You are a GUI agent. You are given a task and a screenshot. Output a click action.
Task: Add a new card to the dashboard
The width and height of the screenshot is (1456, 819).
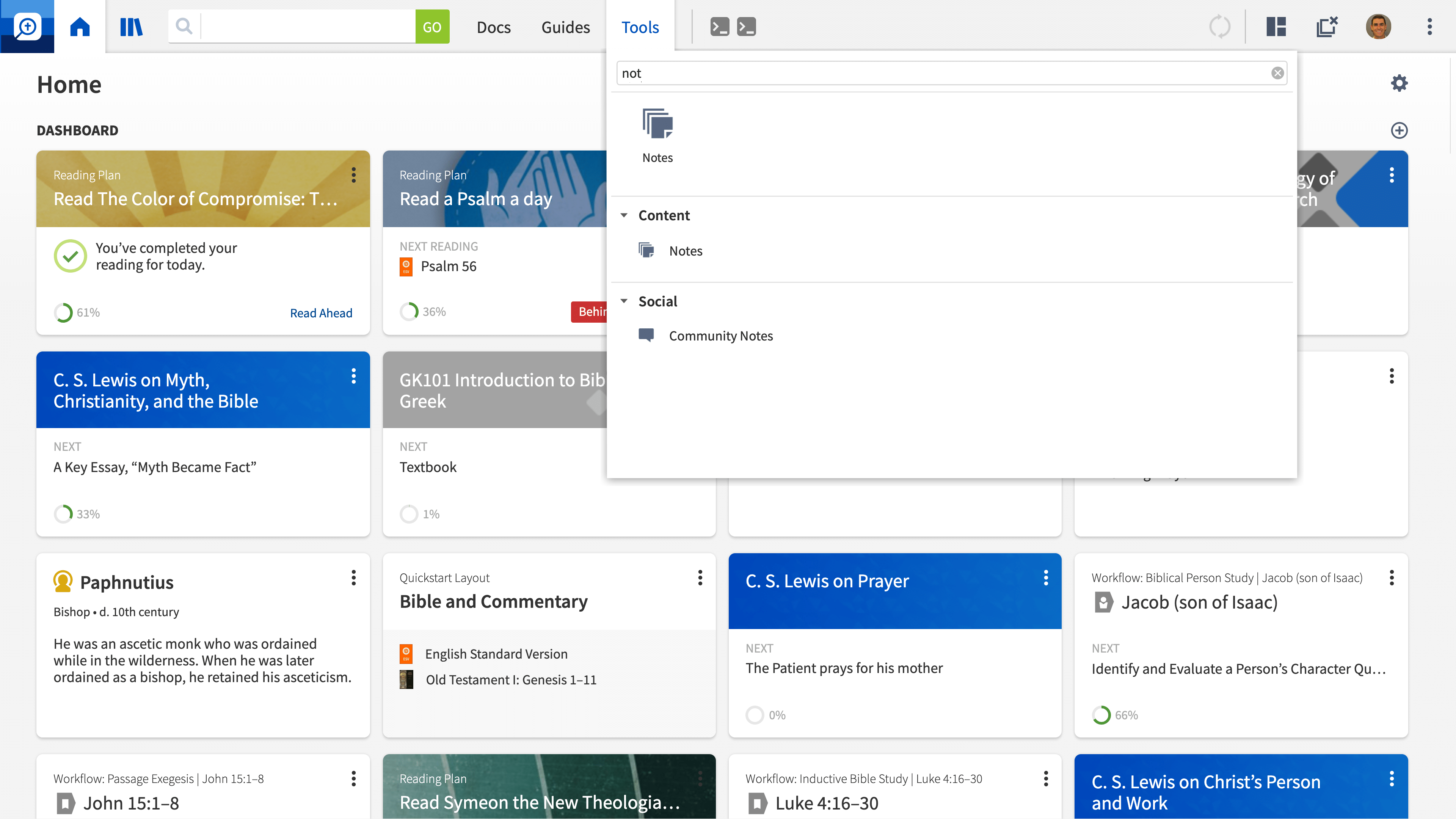pyautogui.click(x=1399, y=130)
